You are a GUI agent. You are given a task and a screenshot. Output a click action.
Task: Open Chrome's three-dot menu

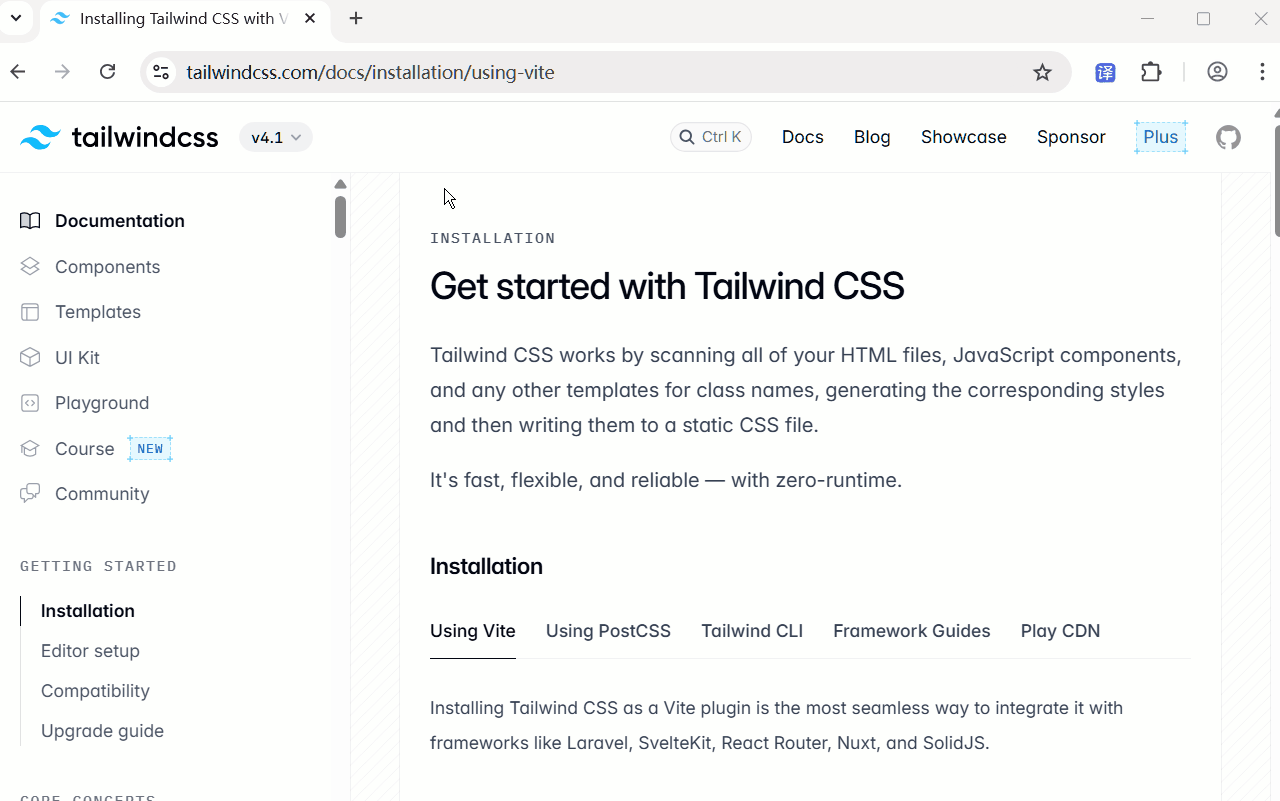point(1263,72)
